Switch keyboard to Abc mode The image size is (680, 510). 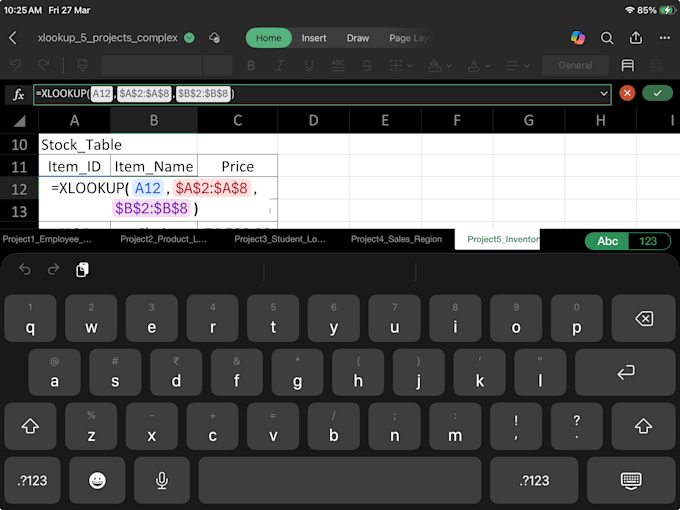tap(607, 241)
